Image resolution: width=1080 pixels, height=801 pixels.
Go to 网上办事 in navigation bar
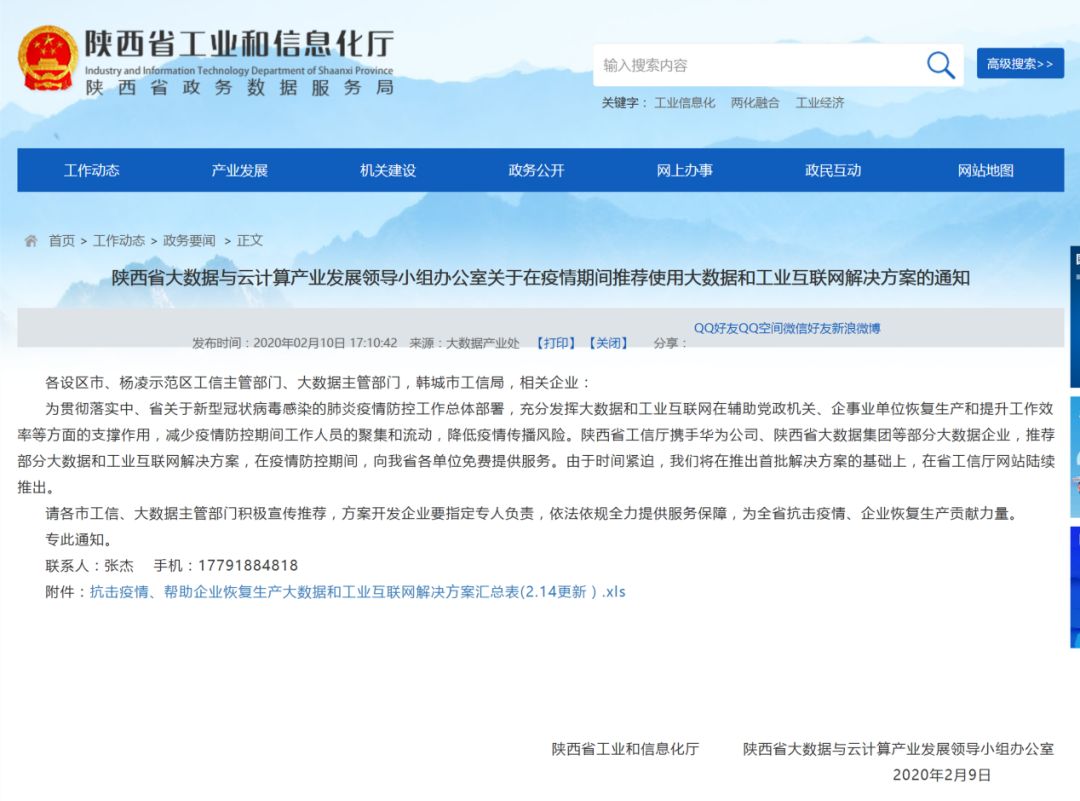coord(685,170)
